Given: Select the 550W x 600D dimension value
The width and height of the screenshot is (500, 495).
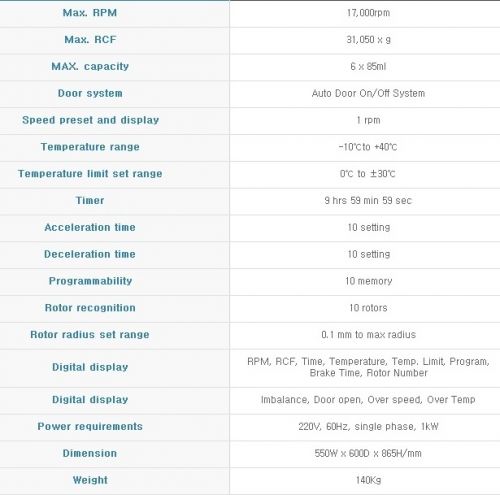Looking at the screenshot, I should pos(368,453).
